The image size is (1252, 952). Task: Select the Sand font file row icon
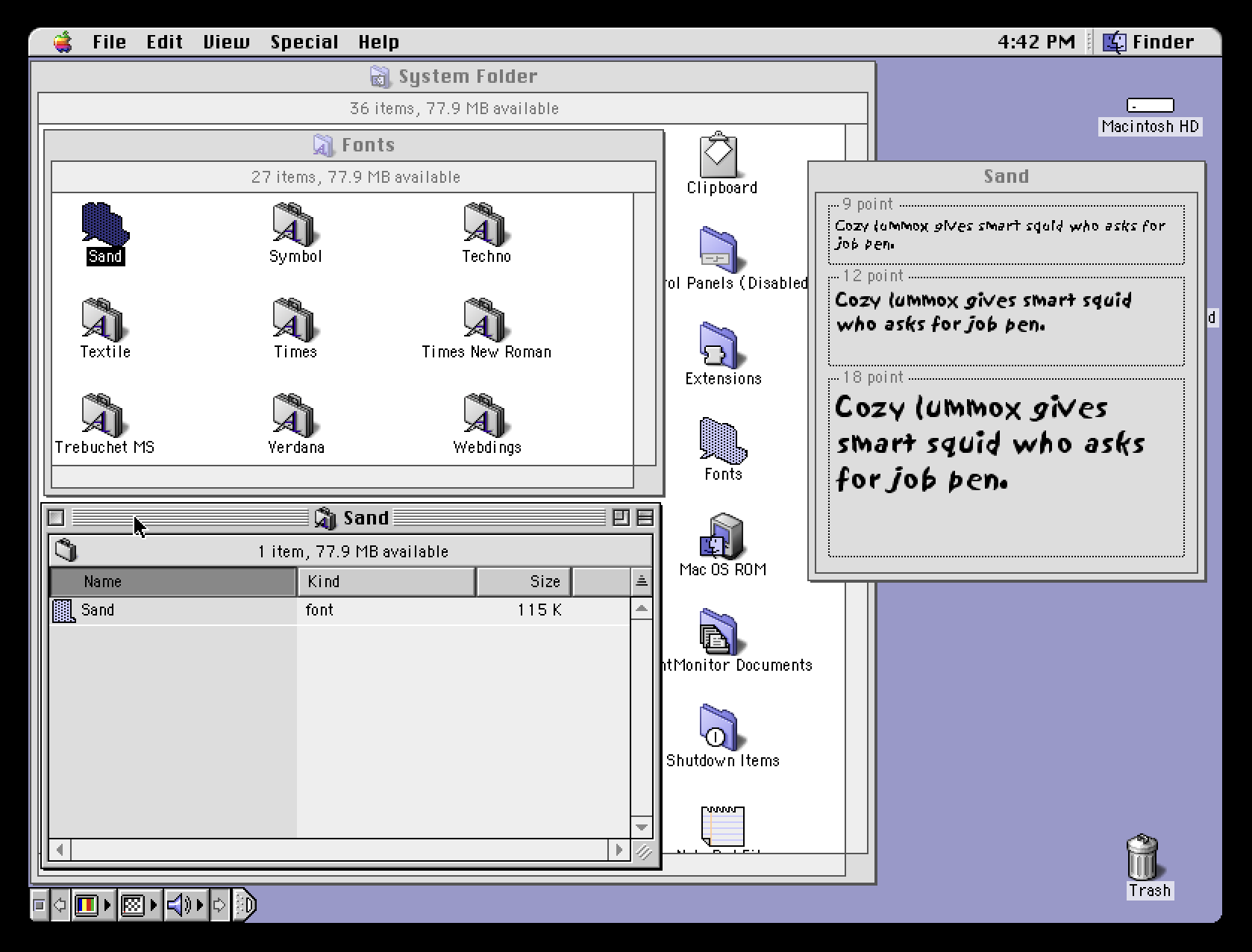[x=64, y=610]
